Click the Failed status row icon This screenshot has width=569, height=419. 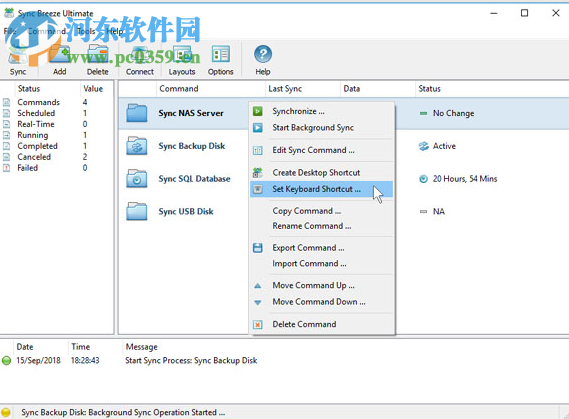[x=7, y=168]
